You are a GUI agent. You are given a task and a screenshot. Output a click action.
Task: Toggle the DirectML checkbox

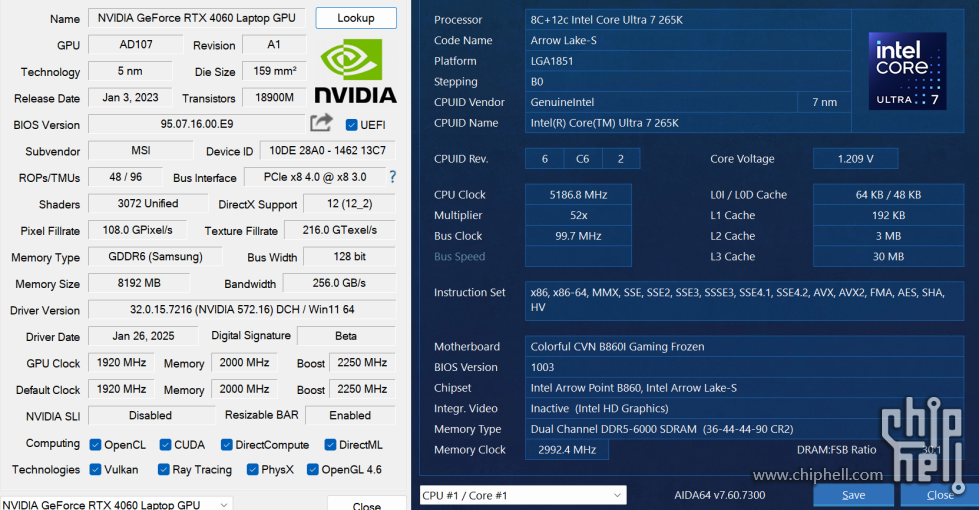coord(330,444)
